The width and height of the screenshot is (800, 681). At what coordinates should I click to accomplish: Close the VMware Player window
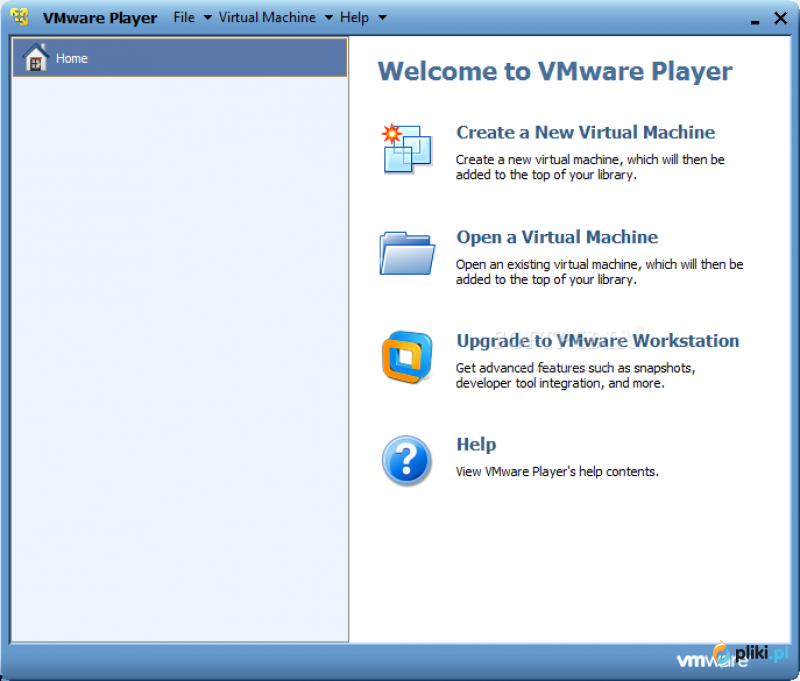pos(780,18)
